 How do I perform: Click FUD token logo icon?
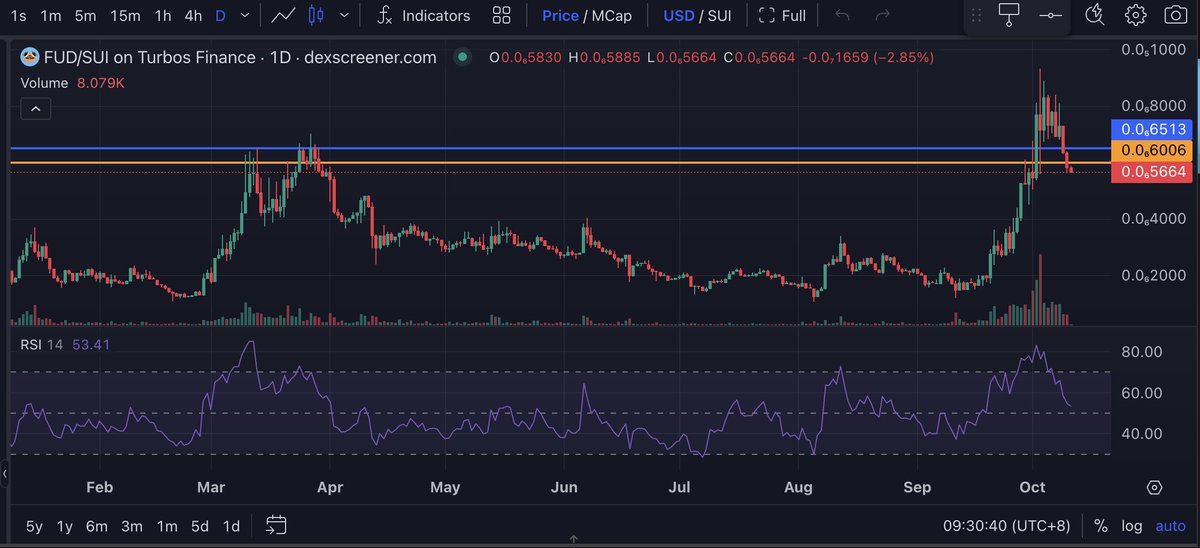click(30, 57)
